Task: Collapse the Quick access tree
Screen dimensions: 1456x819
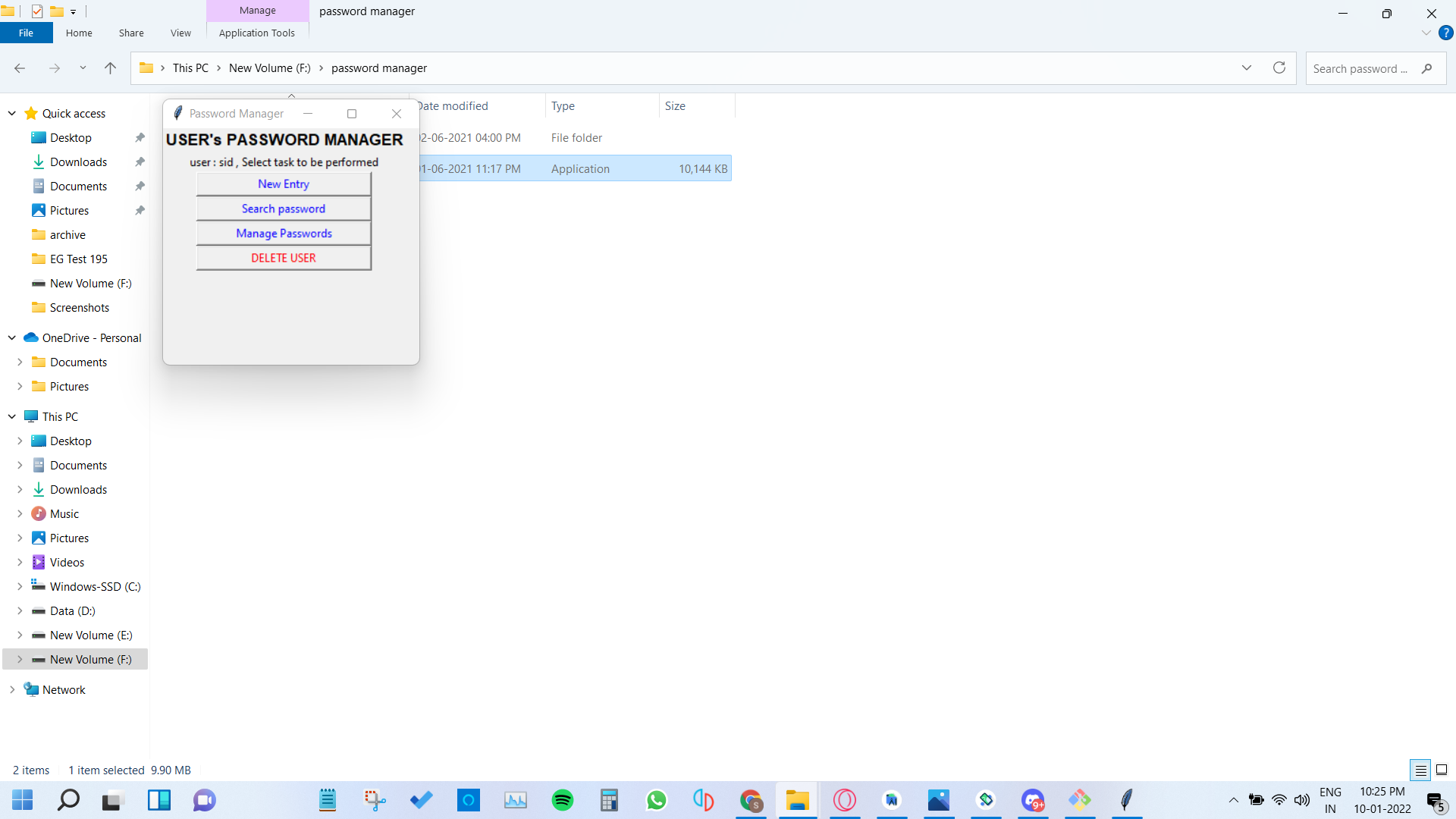Action: [x=12, y=114]
